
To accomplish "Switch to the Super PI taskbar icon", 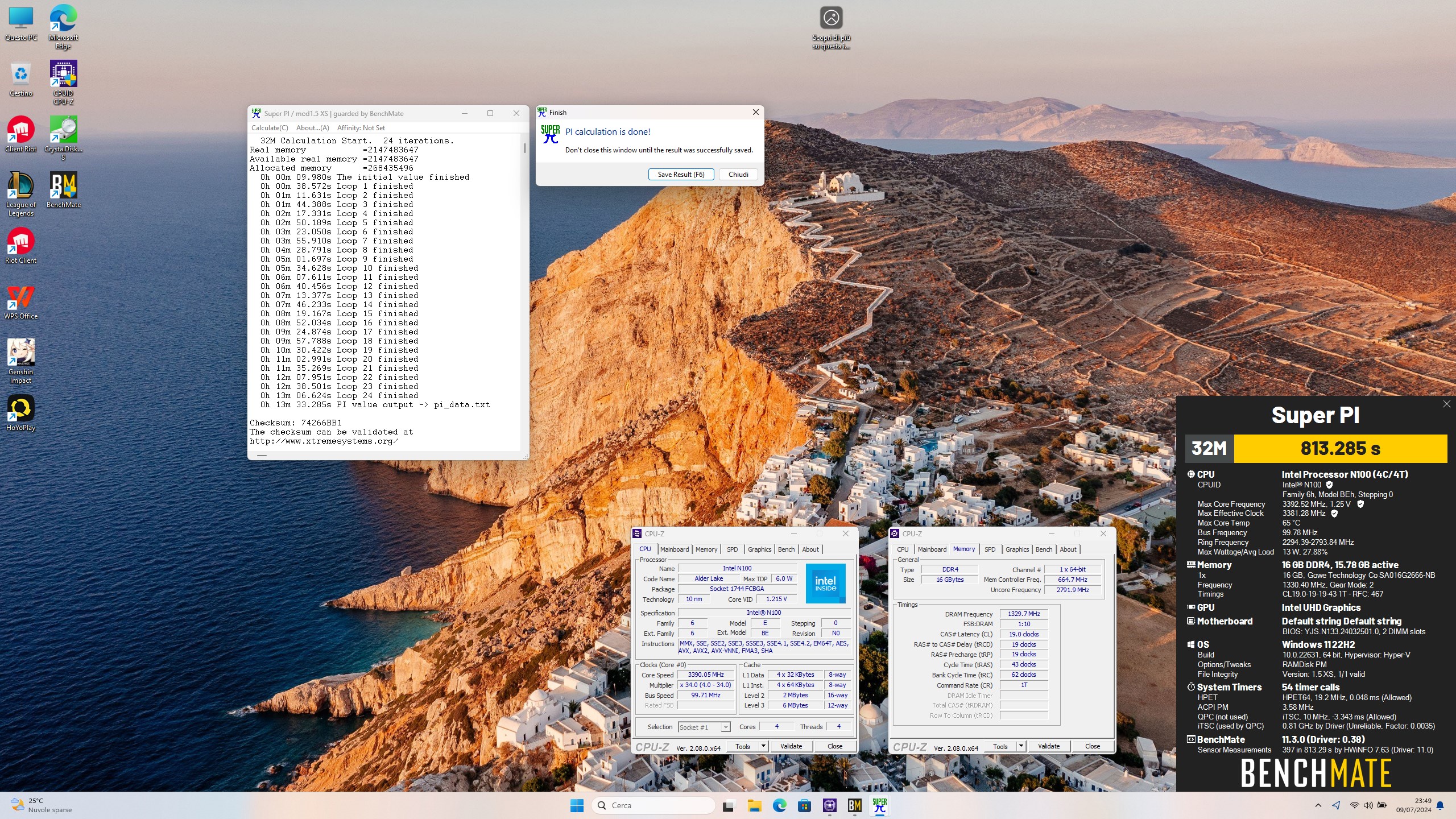I will click(x=880, y=805).
